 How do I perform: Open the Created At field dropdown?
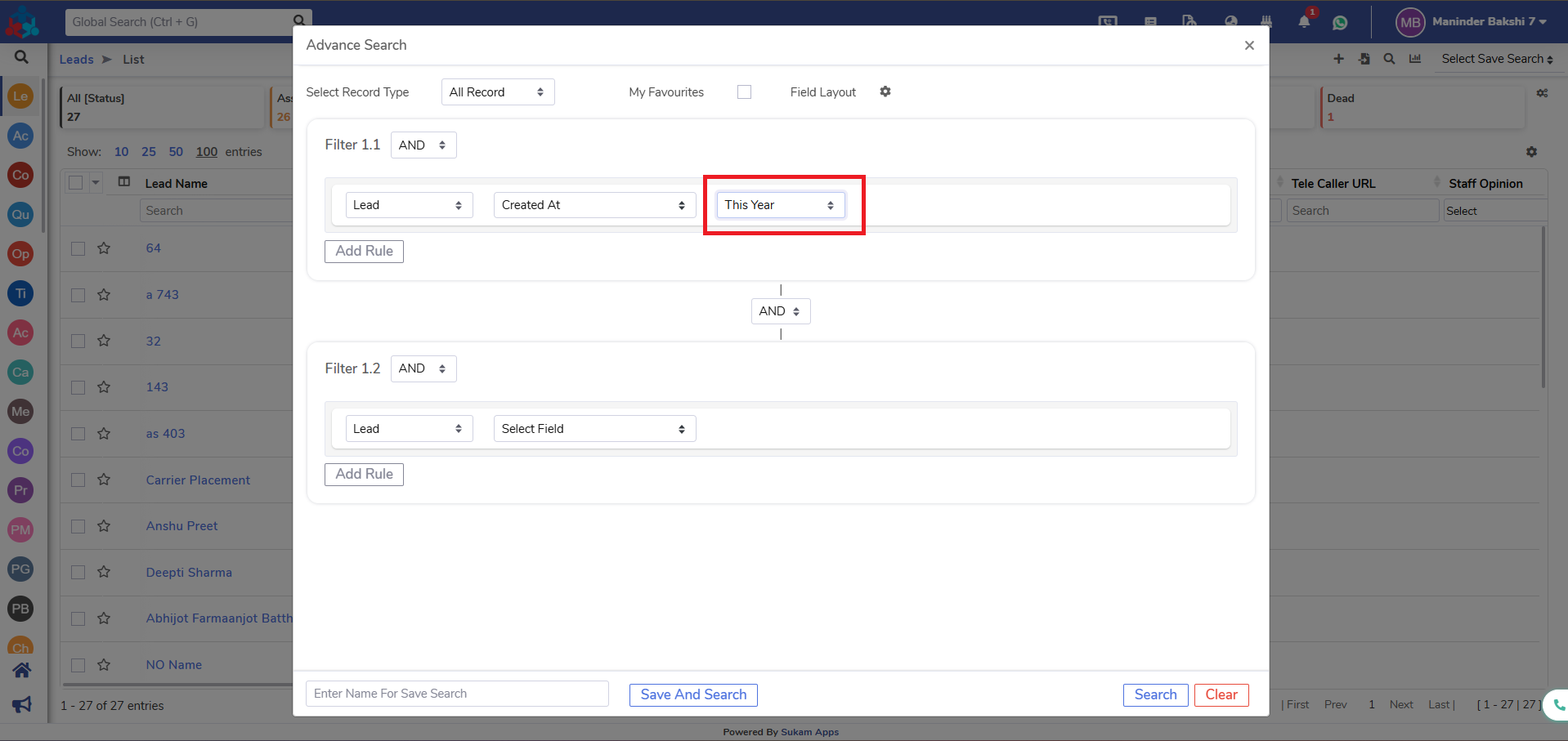594,205
